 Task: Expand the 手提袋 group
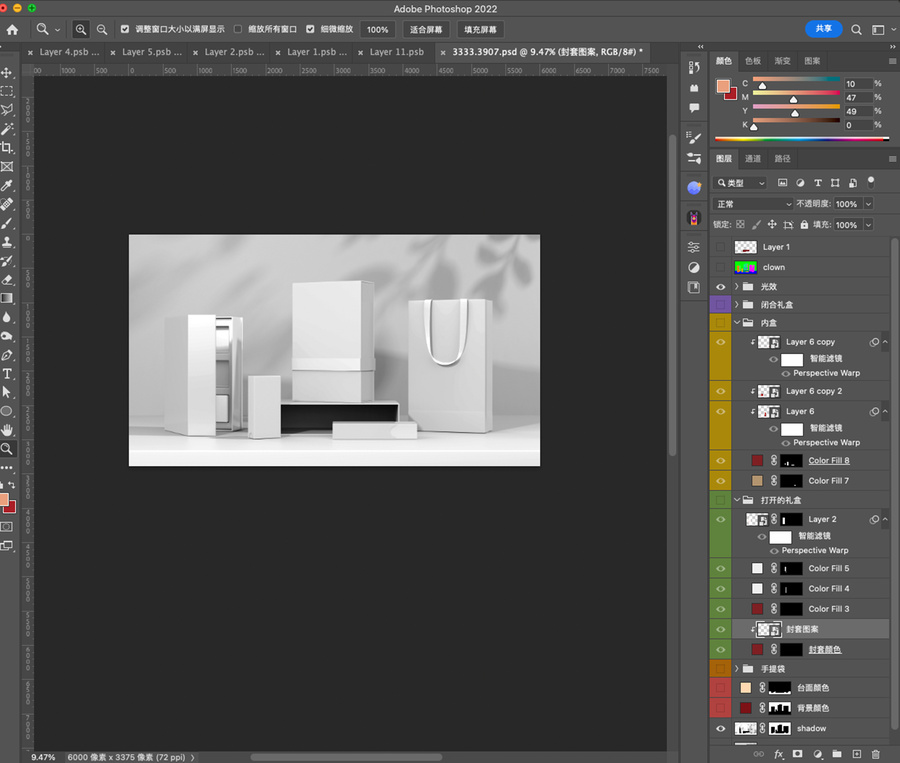pos(736,669)
